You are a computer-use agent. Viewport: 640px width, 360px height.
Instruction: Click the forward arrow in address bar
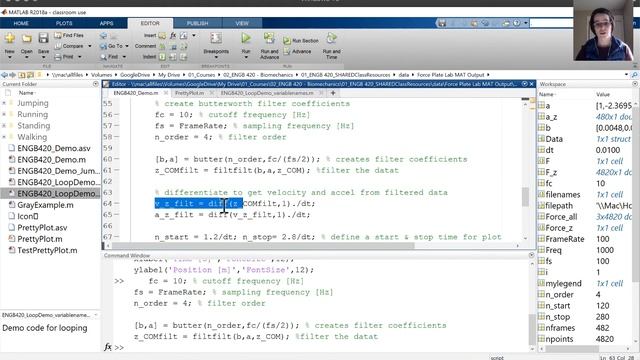pos(13,75)
